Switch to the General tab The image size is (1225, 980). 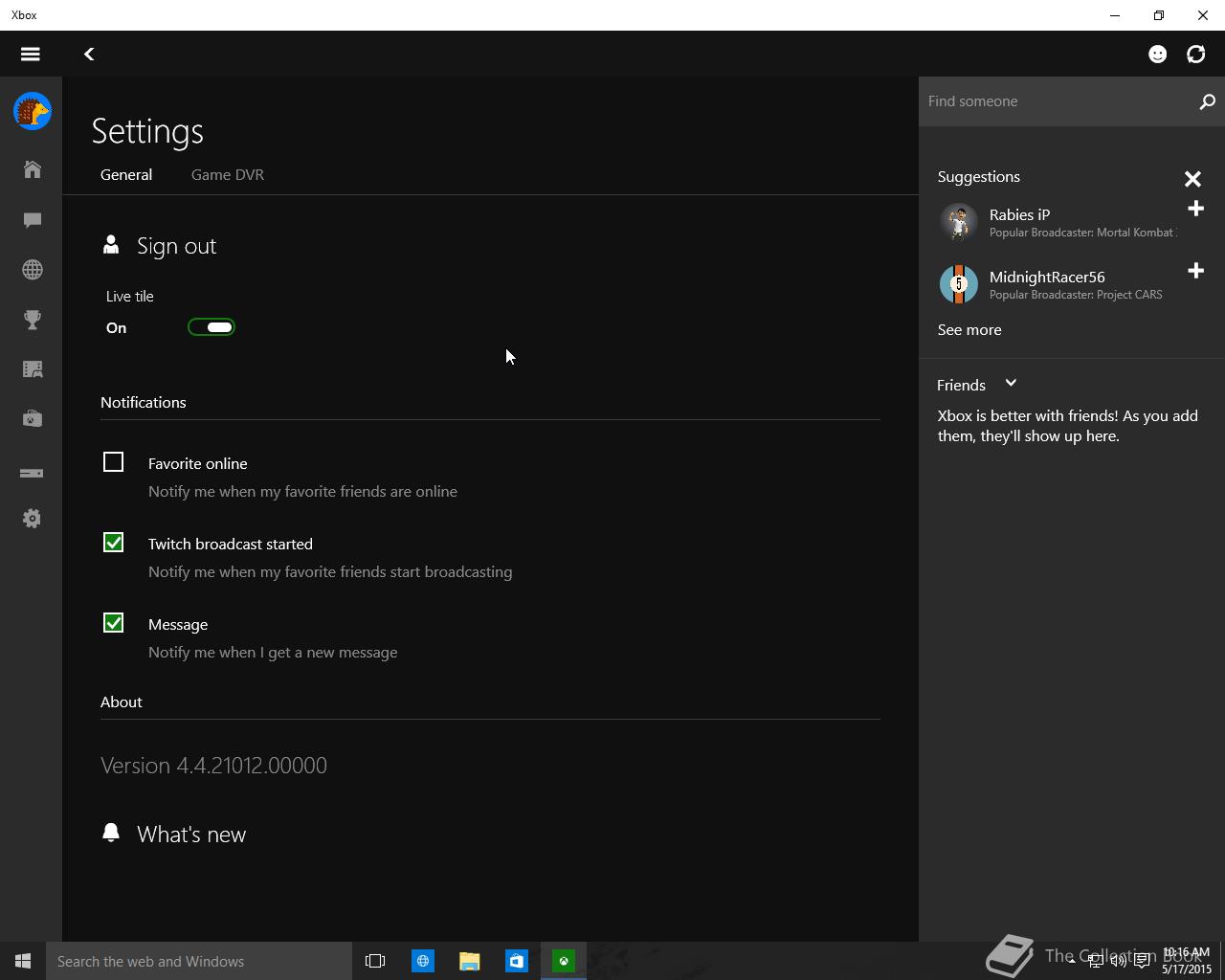click(x=126, y=175)
